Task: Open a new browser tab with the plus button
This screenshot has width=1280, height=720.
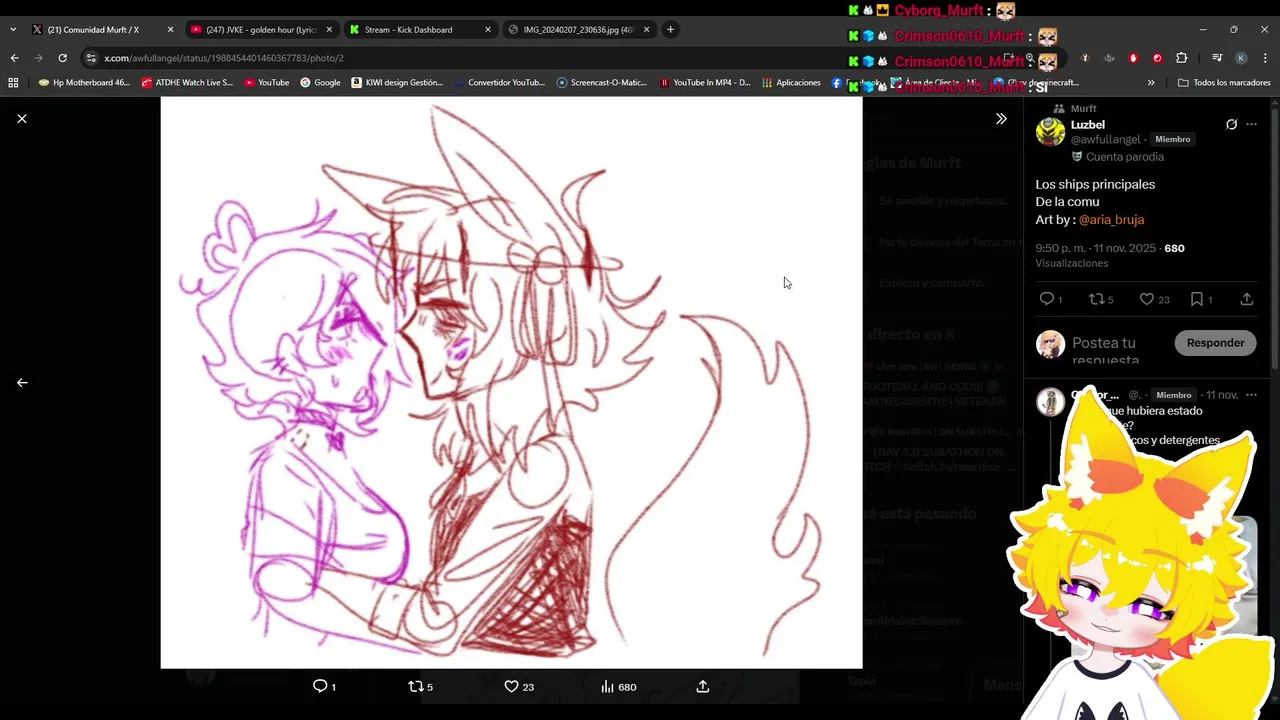Action: point(670,29)
